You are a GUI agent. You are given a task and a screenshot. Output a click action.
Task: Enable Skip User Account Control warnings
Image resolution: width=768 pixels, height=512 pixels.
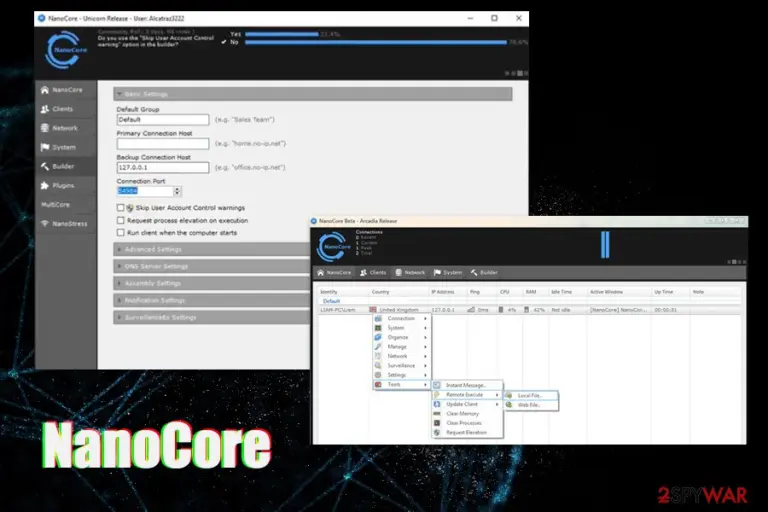pos(120,208)
